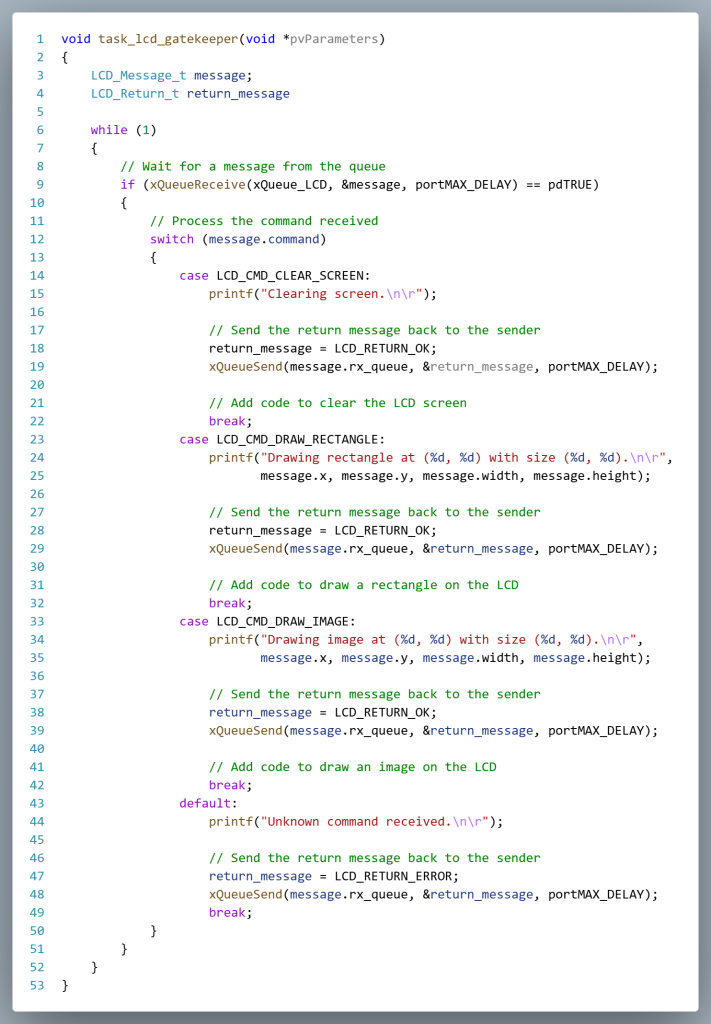This screenshot has width=711, height=1024.
Task: Click the switch keyword on line 12
Action: [x=171, y=239]
